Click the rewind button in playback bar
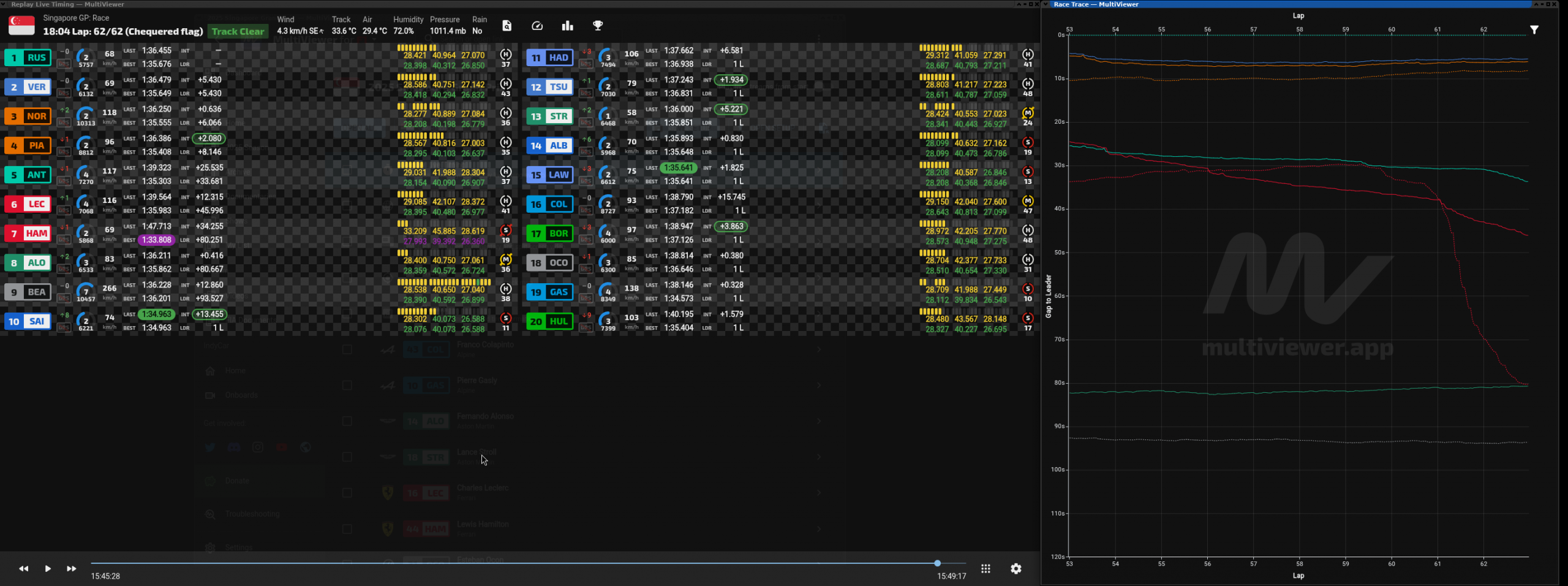Viewport: 1568px width, 586px height. click(23, 569)
